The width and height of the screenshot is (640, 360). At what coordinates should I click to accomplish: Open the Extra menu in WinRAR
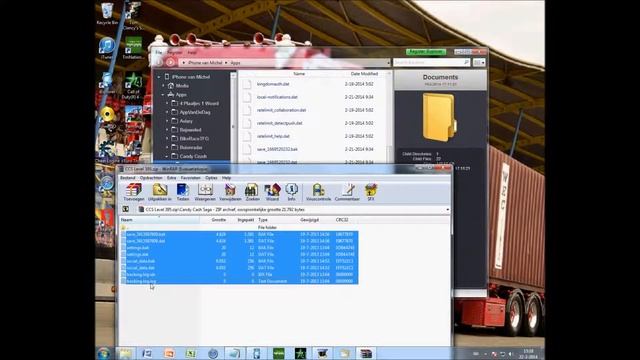click(171, 178)
